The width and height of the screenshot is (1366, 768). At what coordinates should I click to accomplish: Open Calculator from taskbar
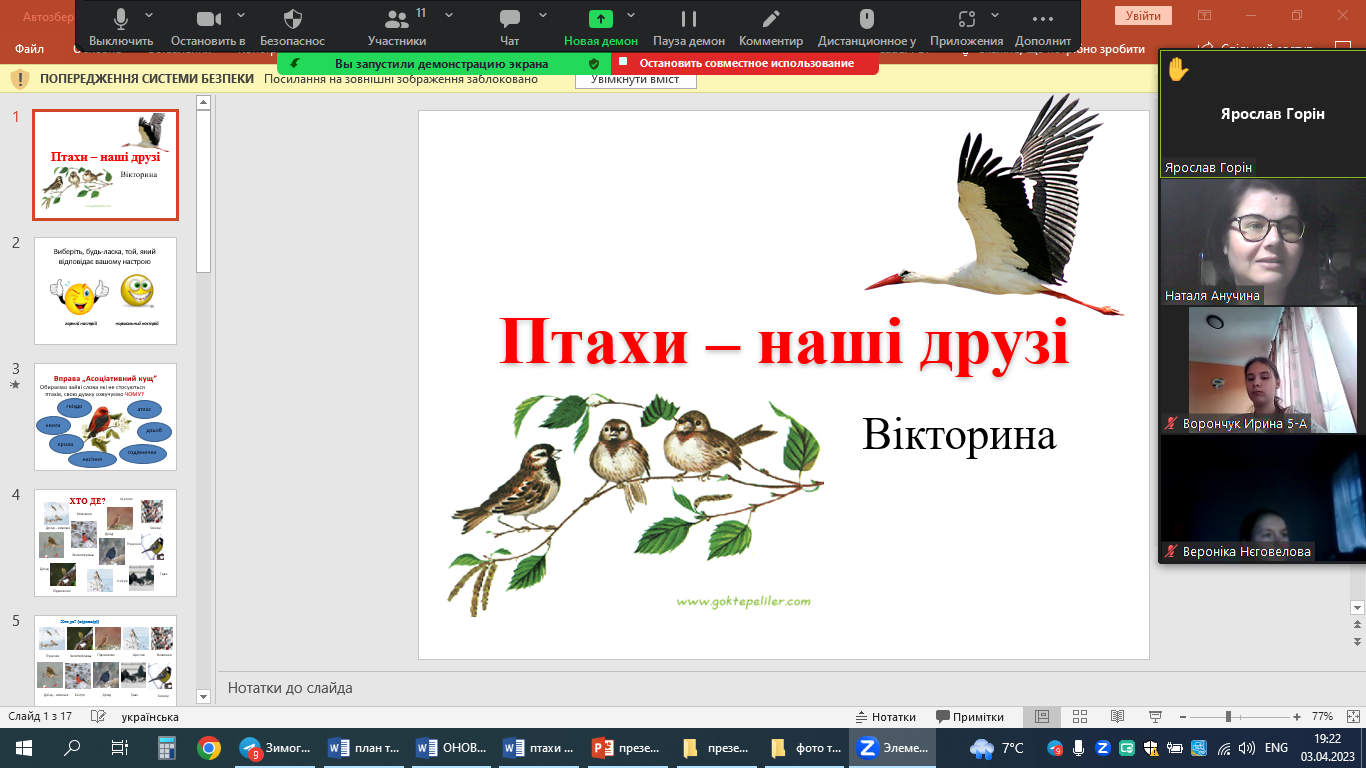point(166,748)
